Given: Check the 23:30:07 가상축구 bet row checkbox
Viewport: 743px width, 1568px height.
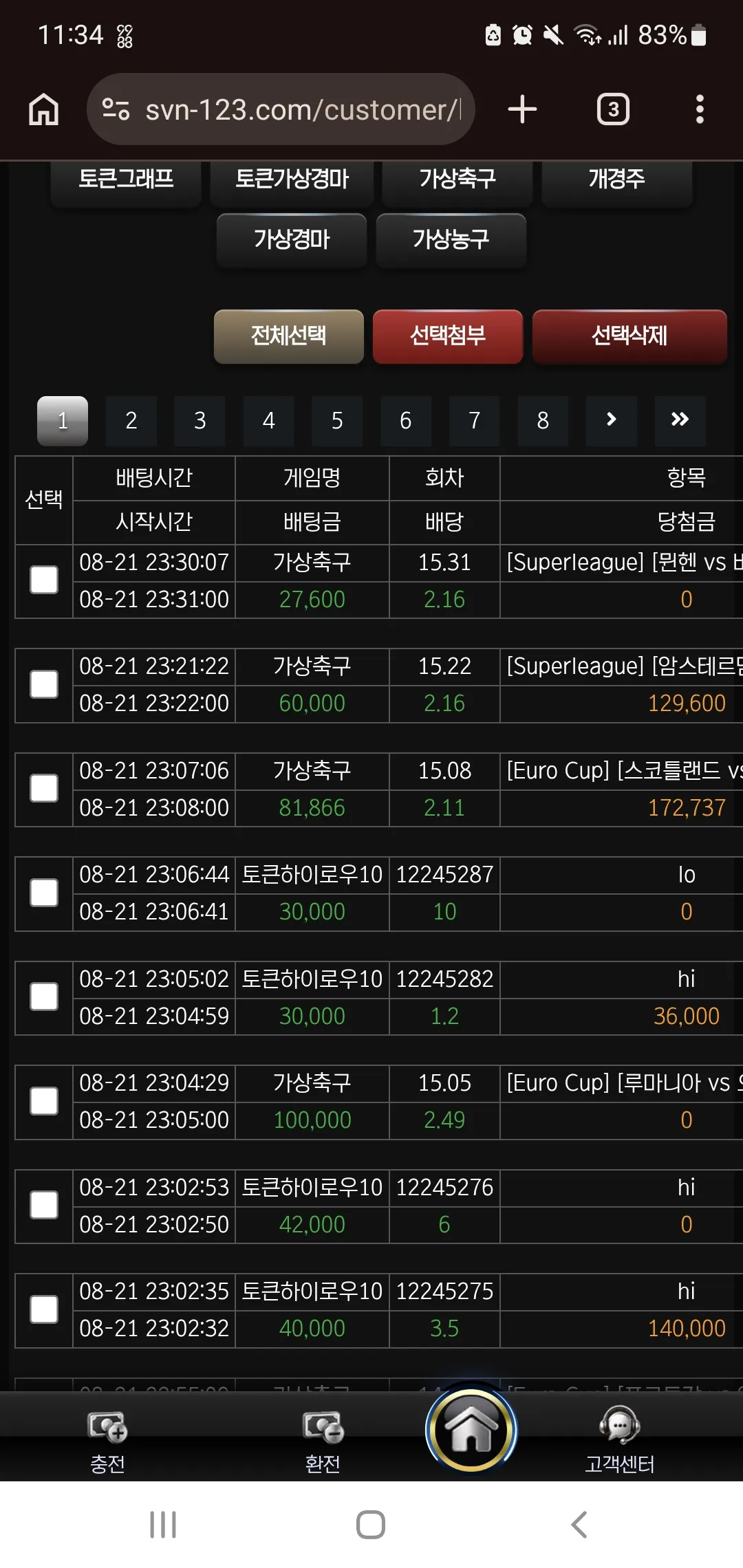Looking at the screenshot, I should click(44, 580).
